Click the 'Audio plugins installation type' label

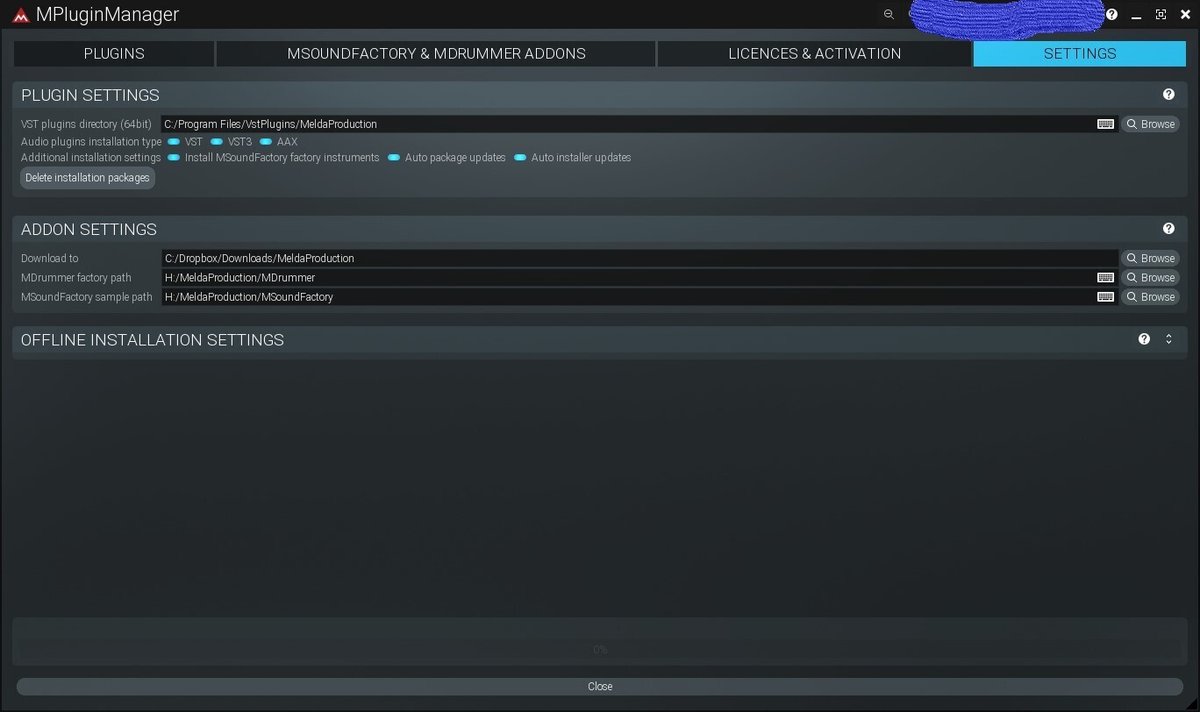tap(91, 142)
